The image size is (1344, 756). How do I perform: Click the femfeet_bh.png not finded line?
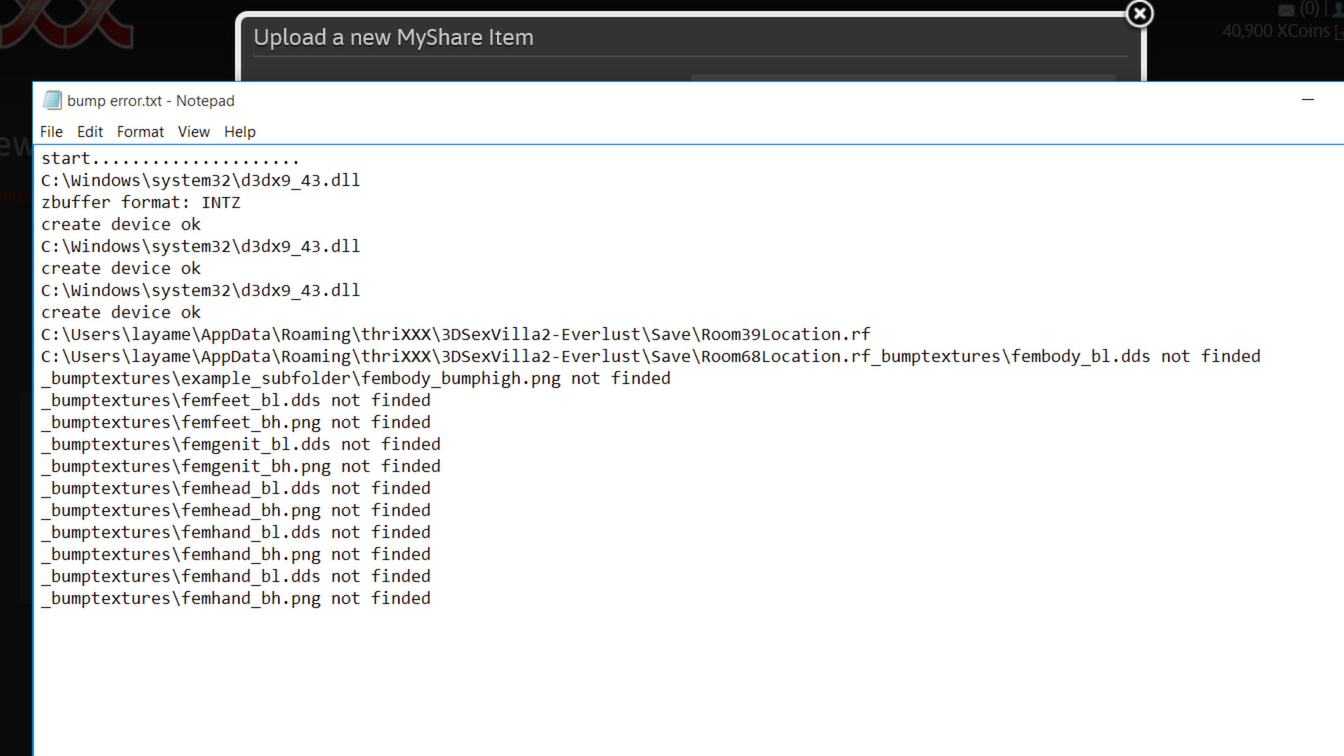(236, 422)
